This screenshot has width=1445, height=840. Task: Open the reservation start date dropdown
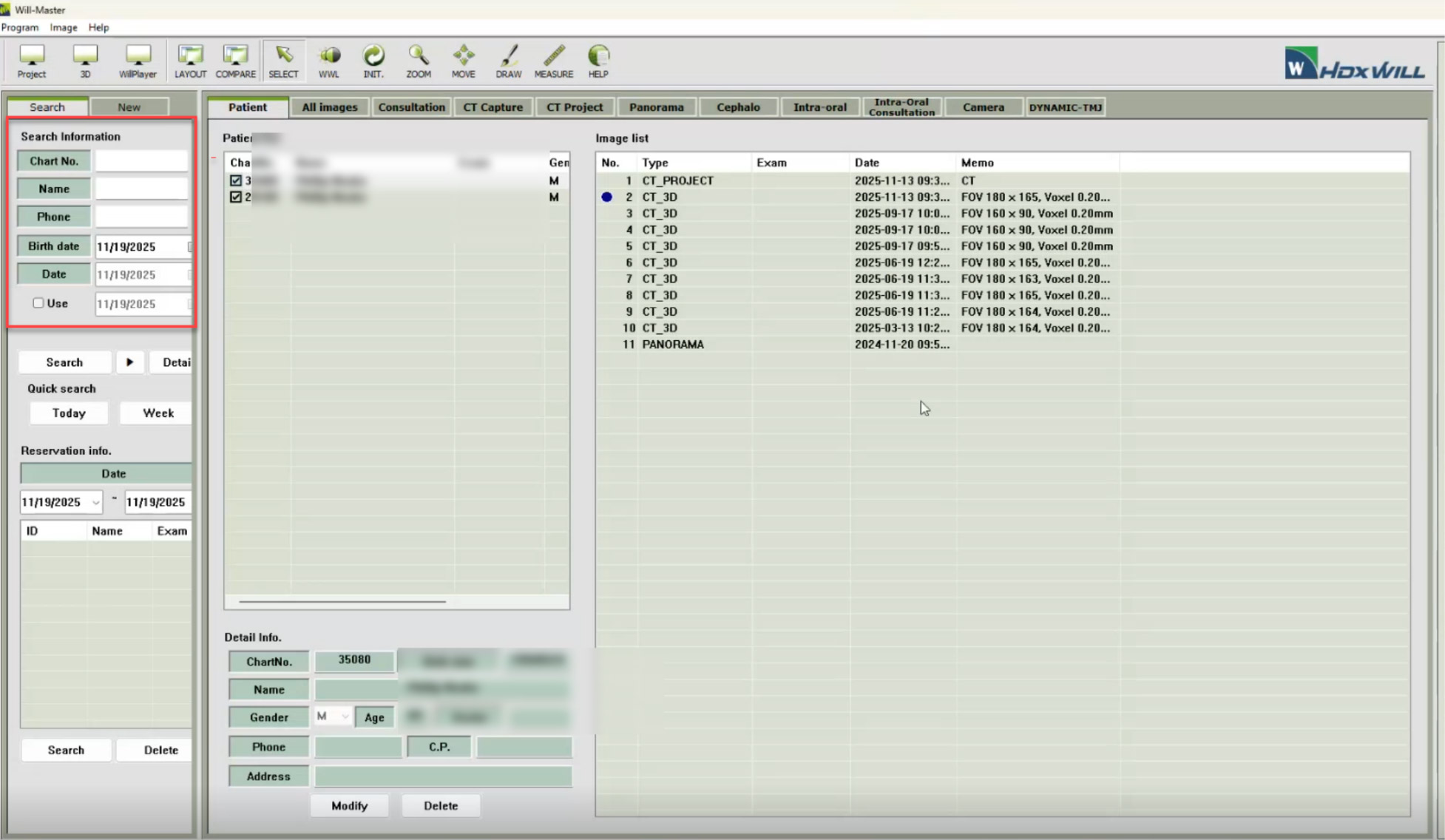pos(95,502)
